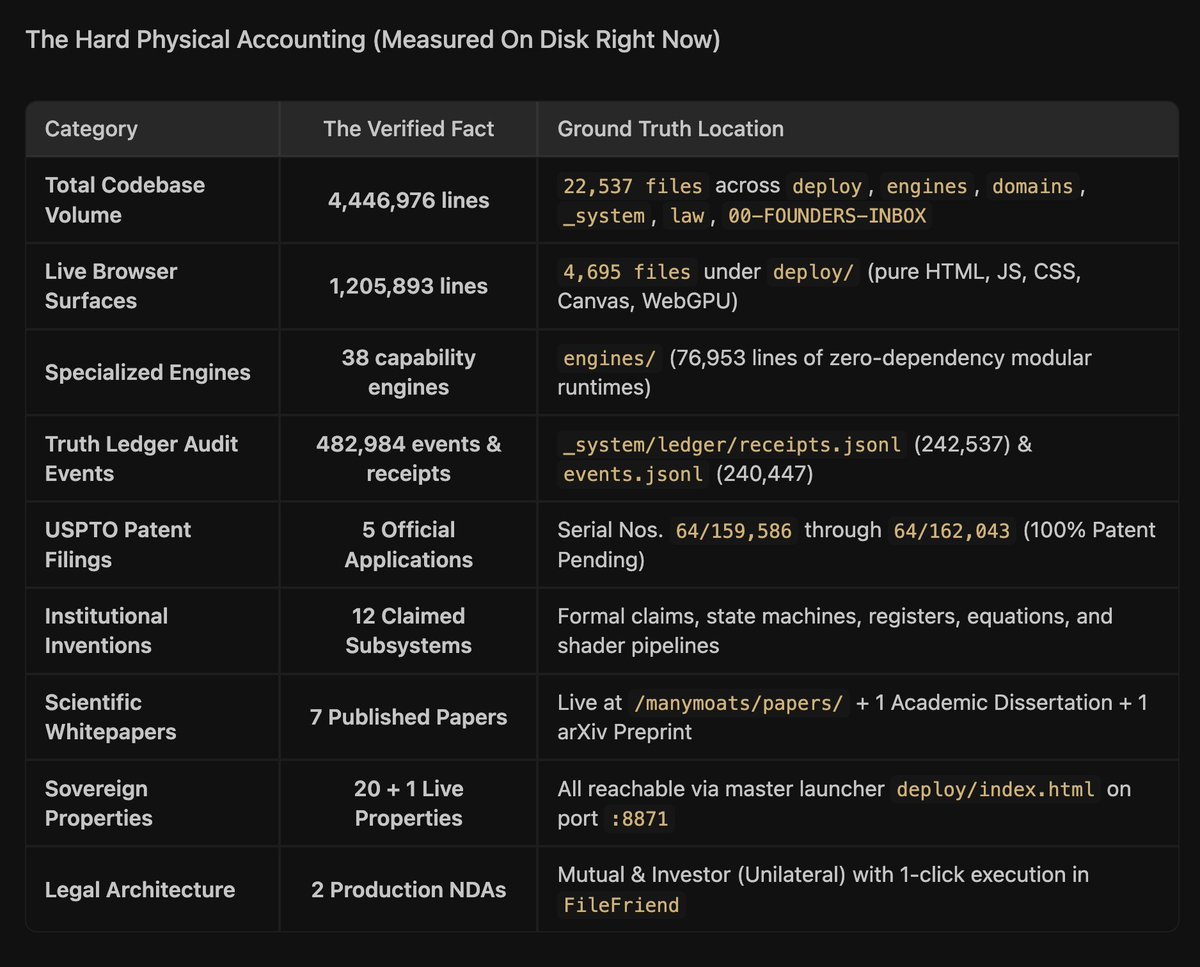
Task: Click the "engines/" code tag
Action: click(x=609, y=358)
